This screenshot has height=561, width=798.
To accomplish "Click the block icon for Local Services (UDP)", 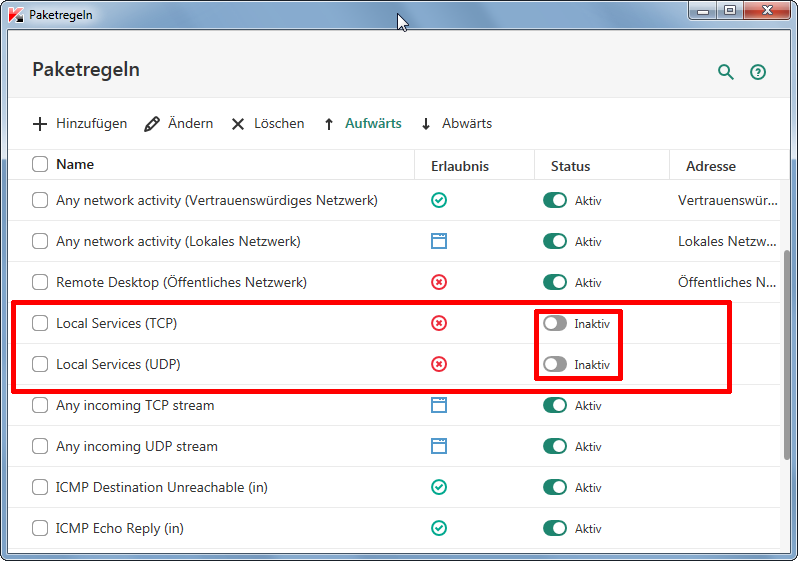I will click(x=438, y=364).
